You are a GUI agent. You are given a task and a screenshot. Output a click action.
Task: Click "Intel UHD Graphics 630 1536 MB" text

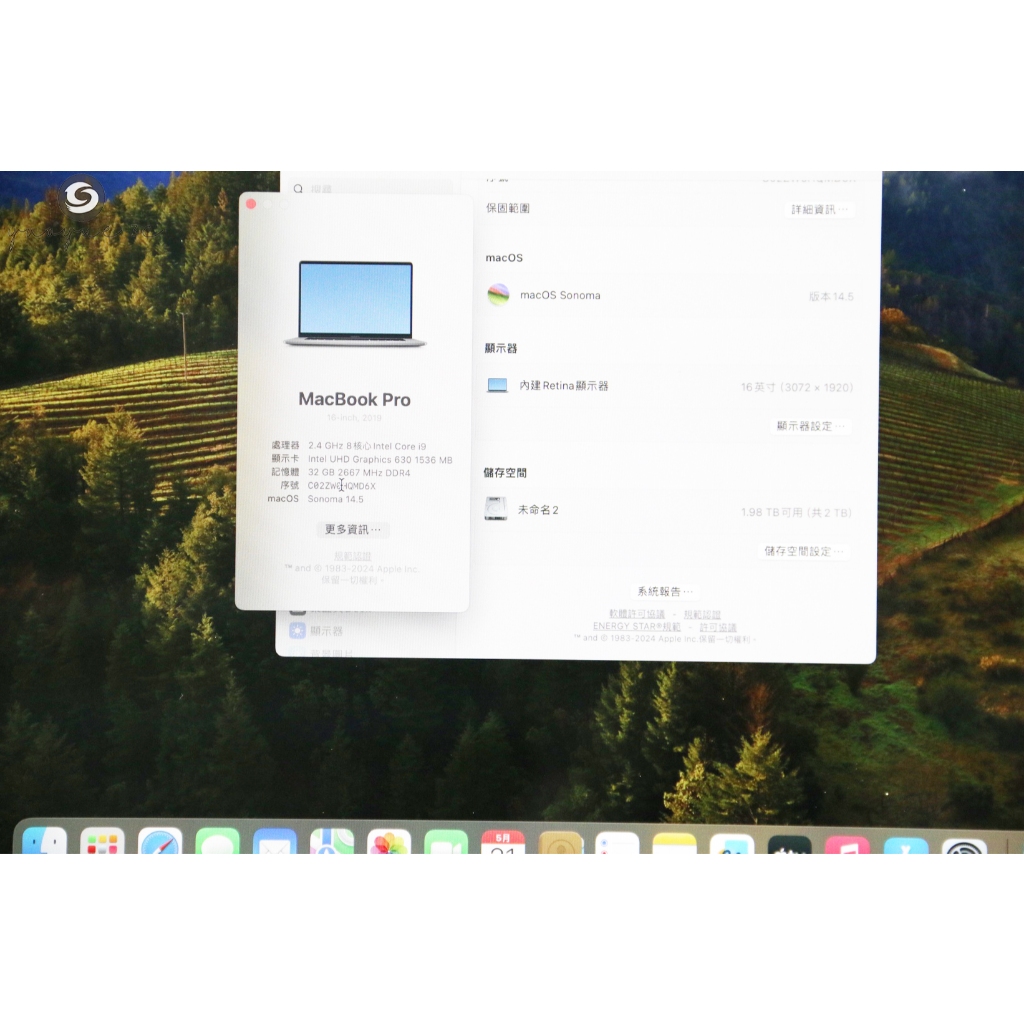point(380,459)
